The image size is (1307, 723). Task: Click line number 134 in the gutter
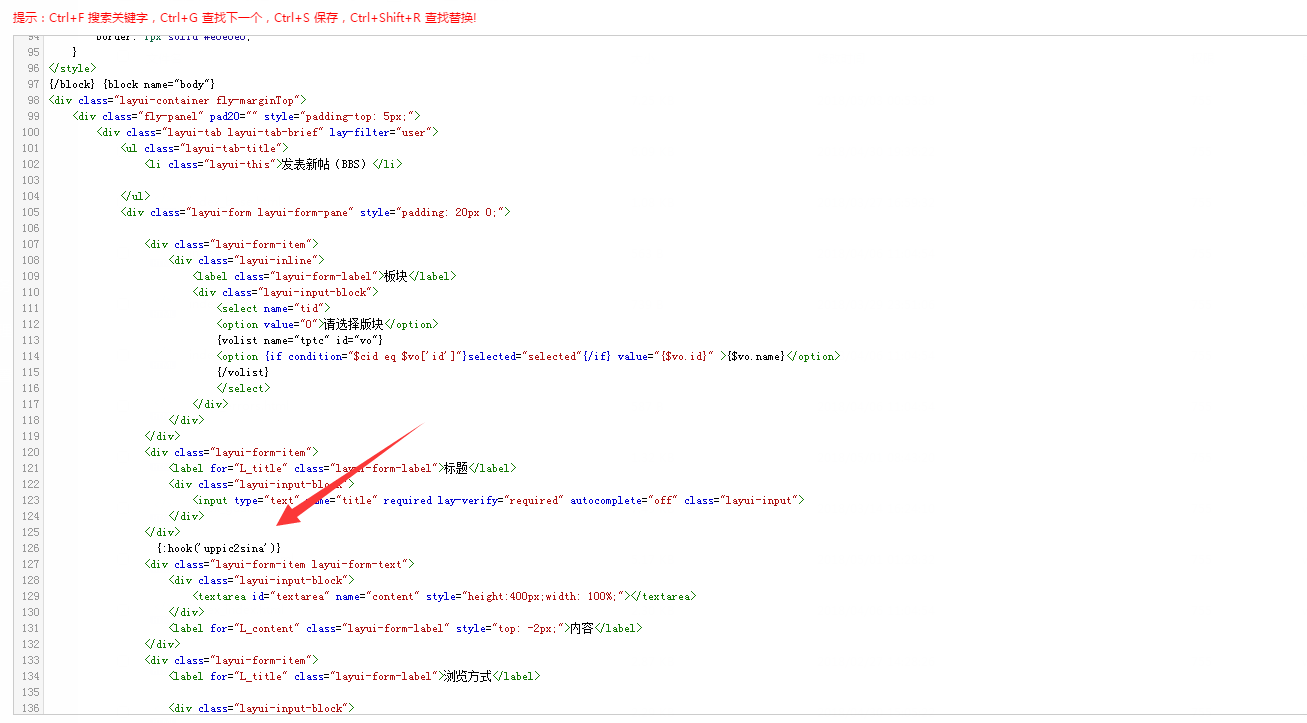[x=31, y=676]
